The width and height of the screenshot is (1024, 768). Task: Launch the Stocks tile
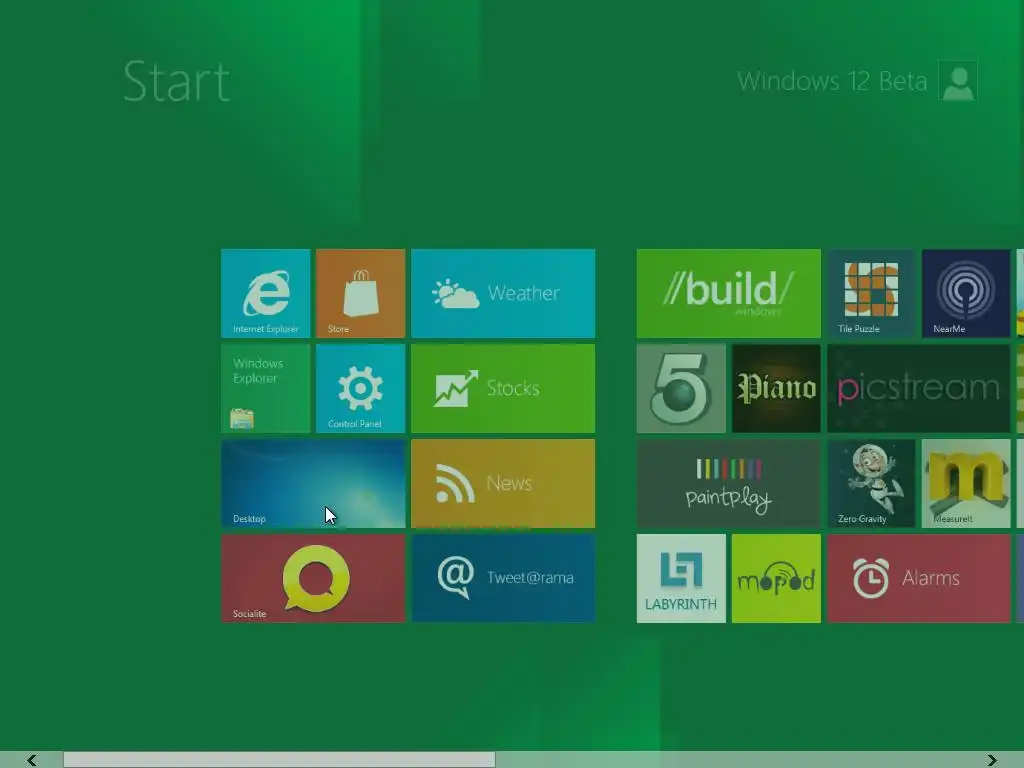(x=503, y=389)
